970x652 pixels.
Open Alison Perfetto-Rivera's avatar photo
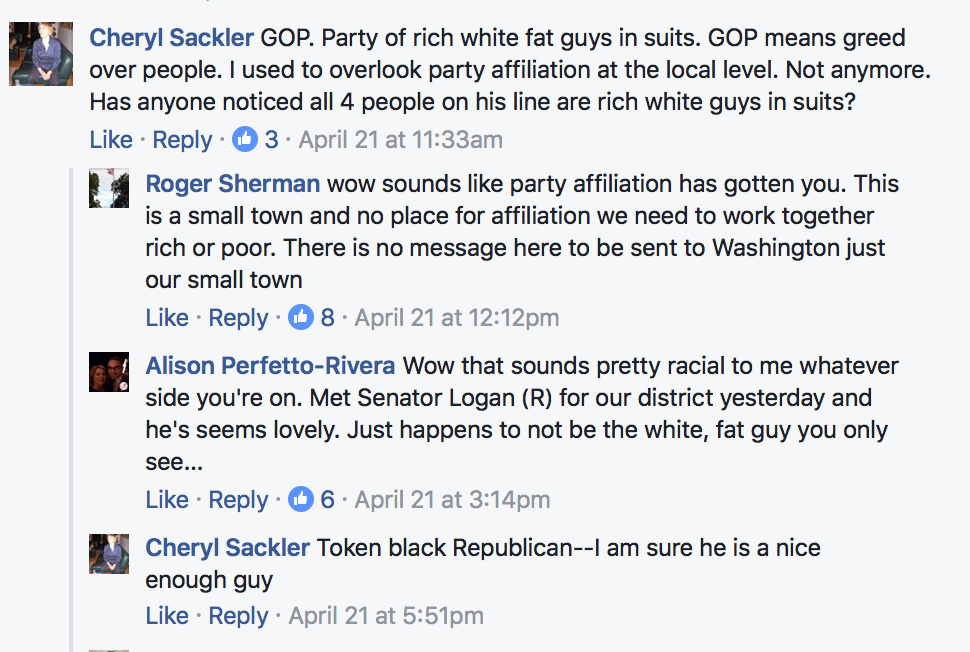click(109, 372)
